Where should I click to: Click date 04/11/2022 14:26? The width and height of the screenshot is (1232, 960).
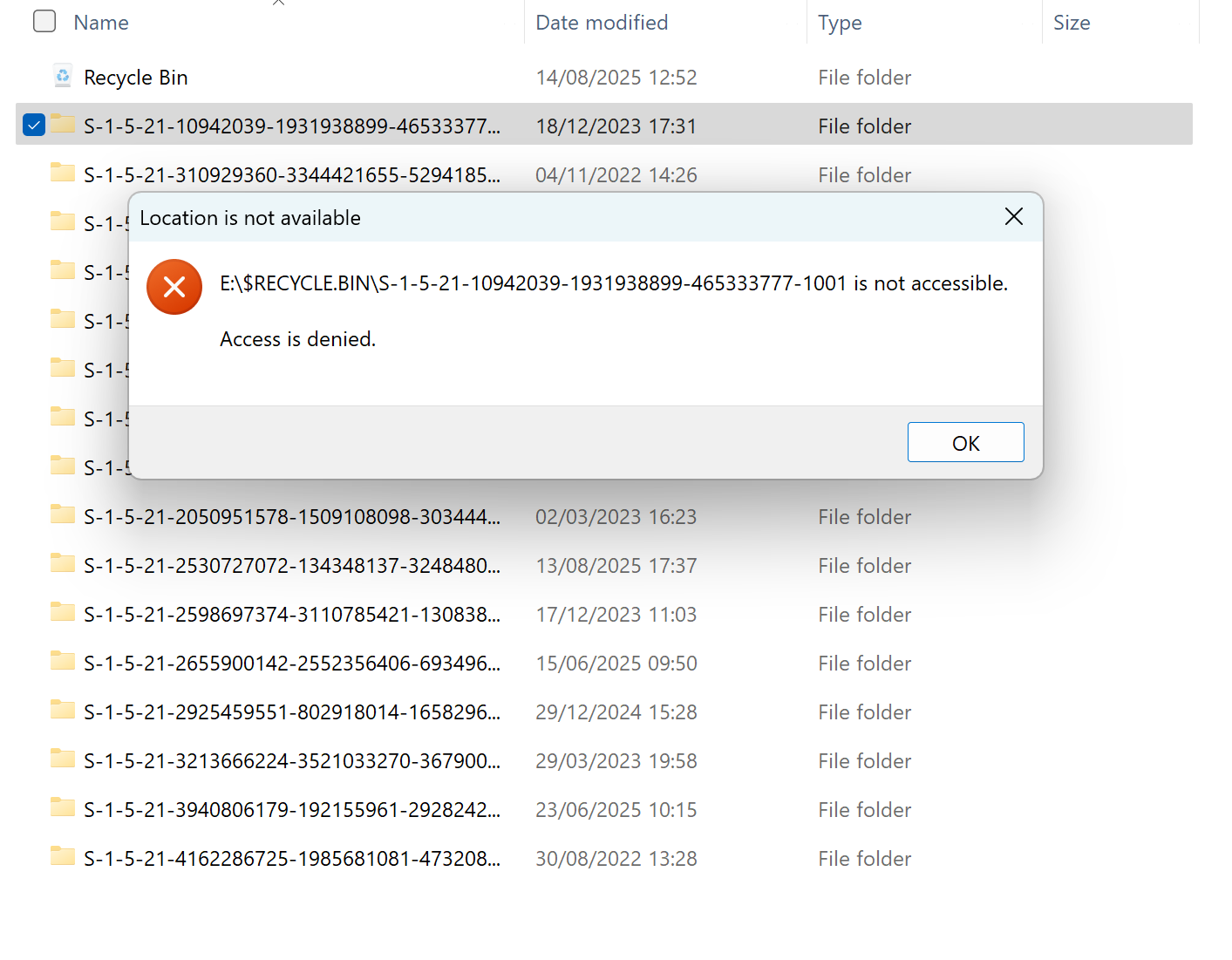click(x=616, y=175)
